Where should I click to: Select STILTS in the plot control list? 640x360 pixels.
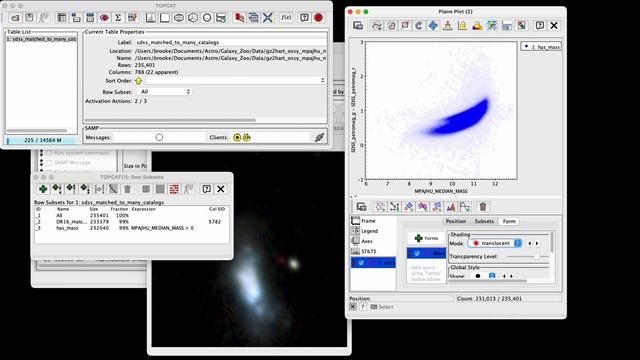(x=372, y=251)
